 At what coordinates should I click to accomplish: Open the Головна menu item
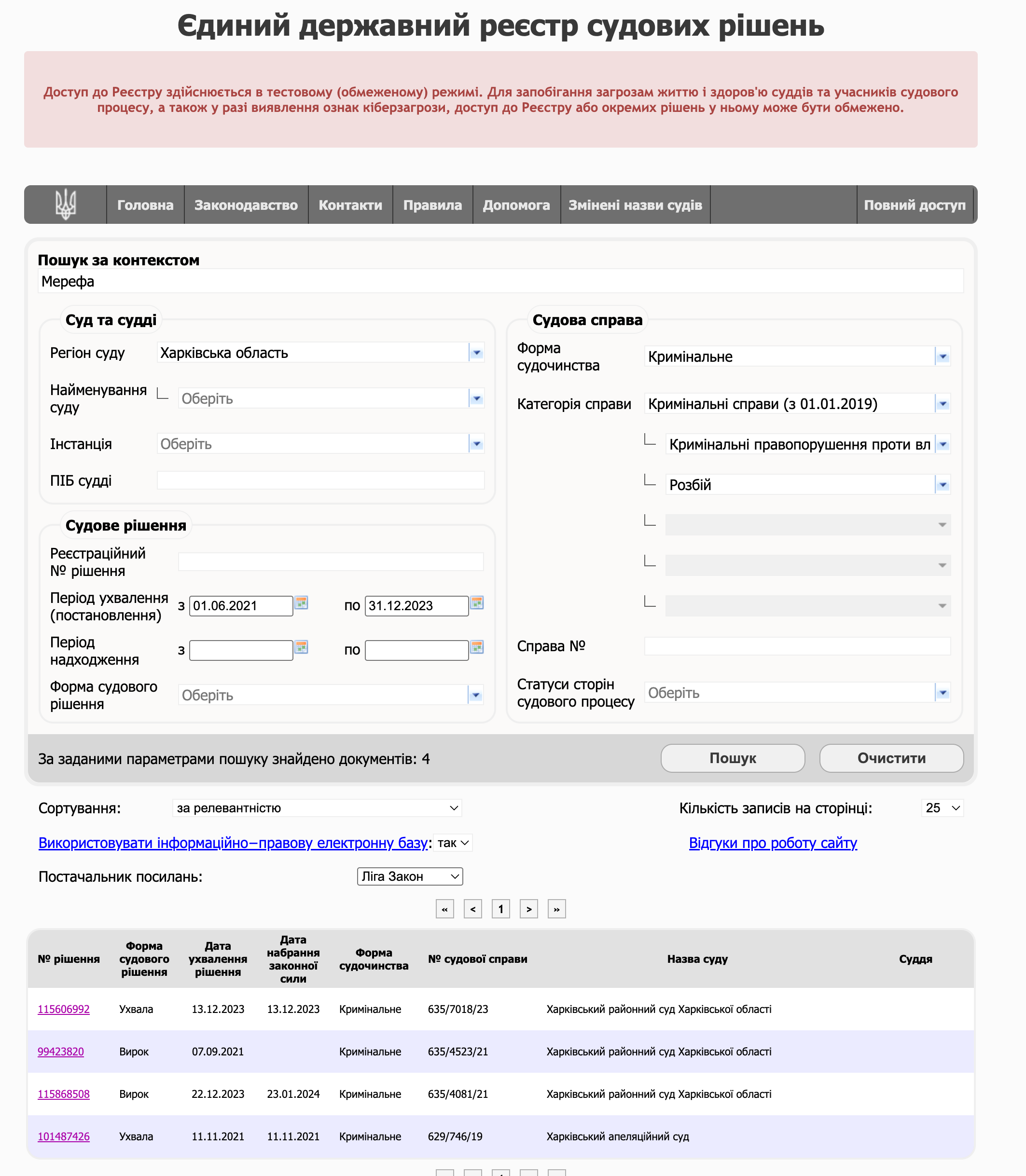pyautogui.click(x=145, y=205)
